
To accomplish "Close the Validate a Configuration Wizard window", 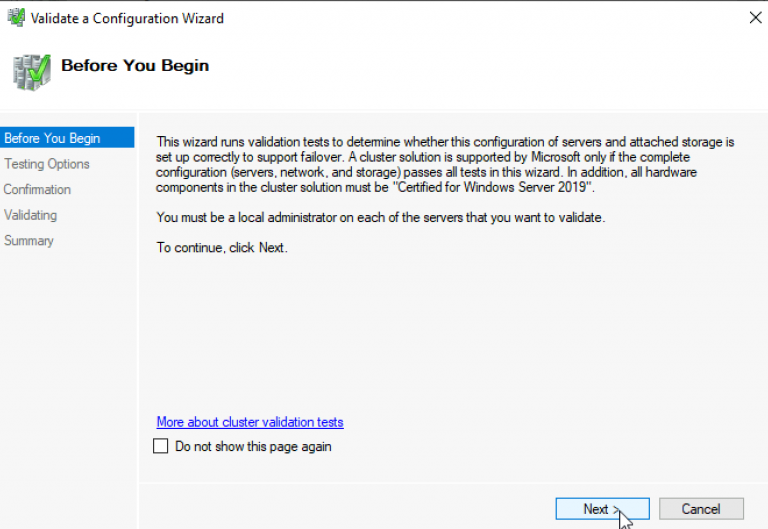I will 753,18.
